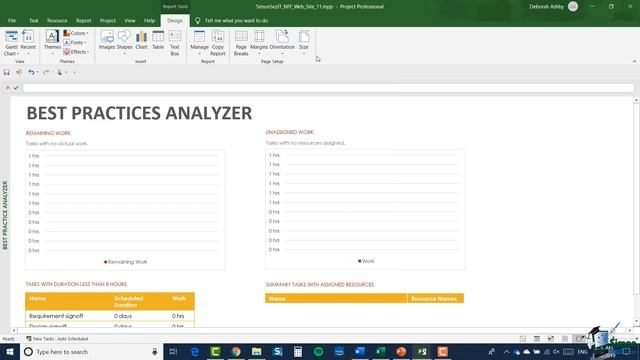Expand the Fonts theme dropdown
The width and height of the screenshot is (640, 360).
pos(75,42)
